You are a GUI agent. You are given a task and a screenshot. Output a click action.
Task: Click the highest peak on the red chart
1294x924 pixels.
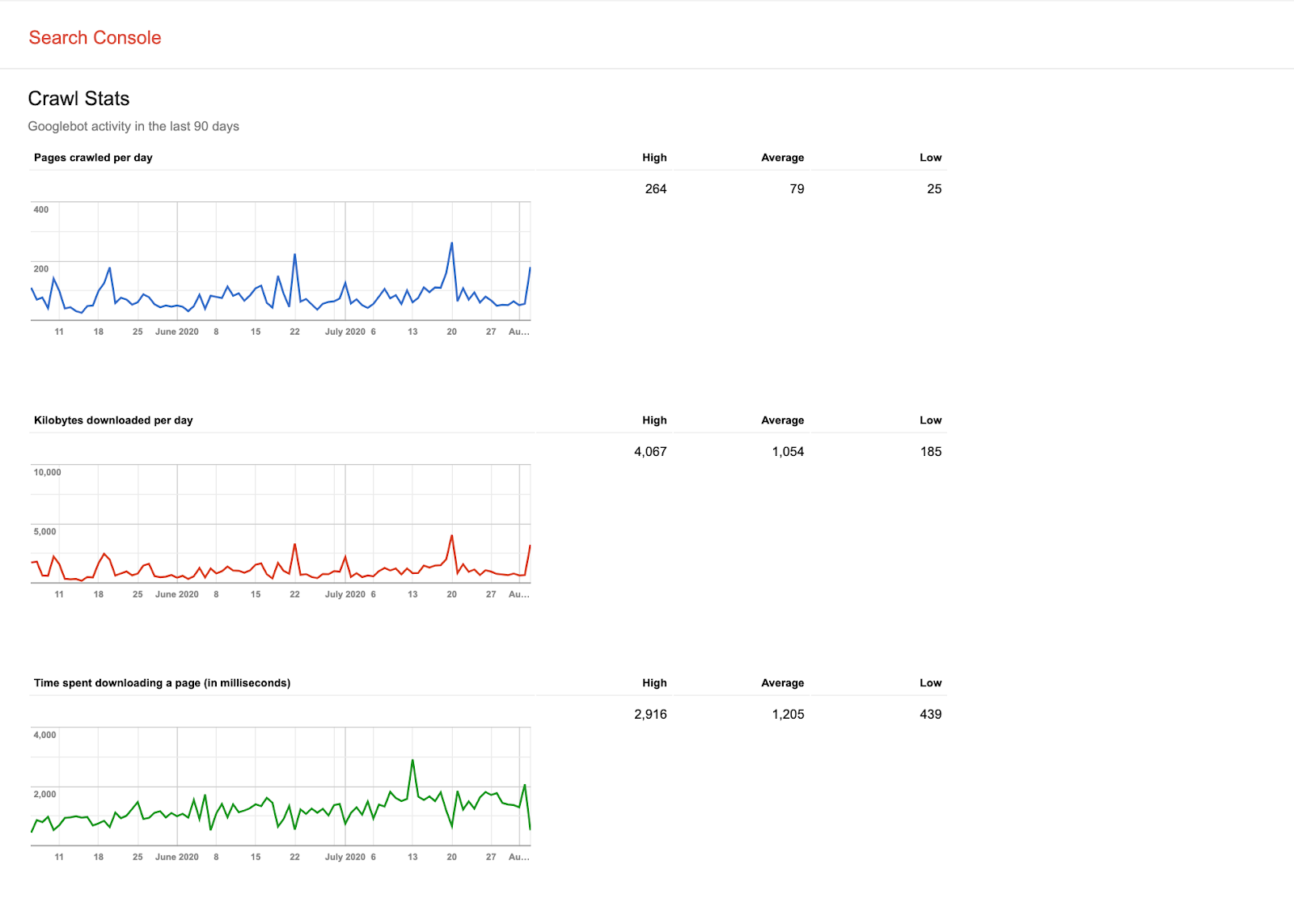click(451, 536)
